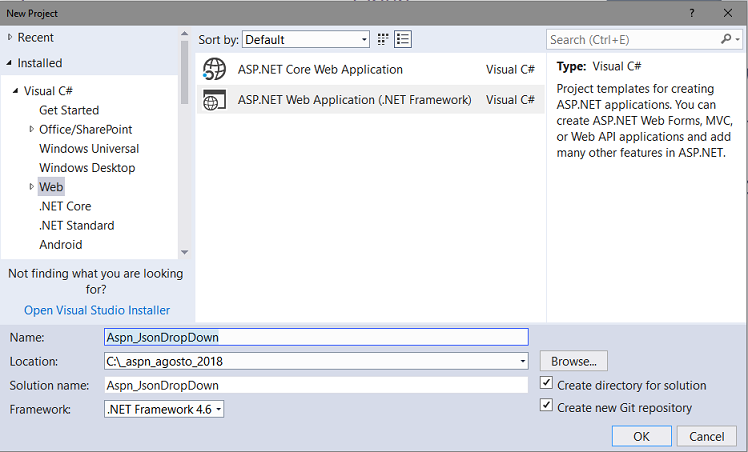Click the Browse... button
The width and height of the screenshot is (748, 452).
tap(574, 361)
